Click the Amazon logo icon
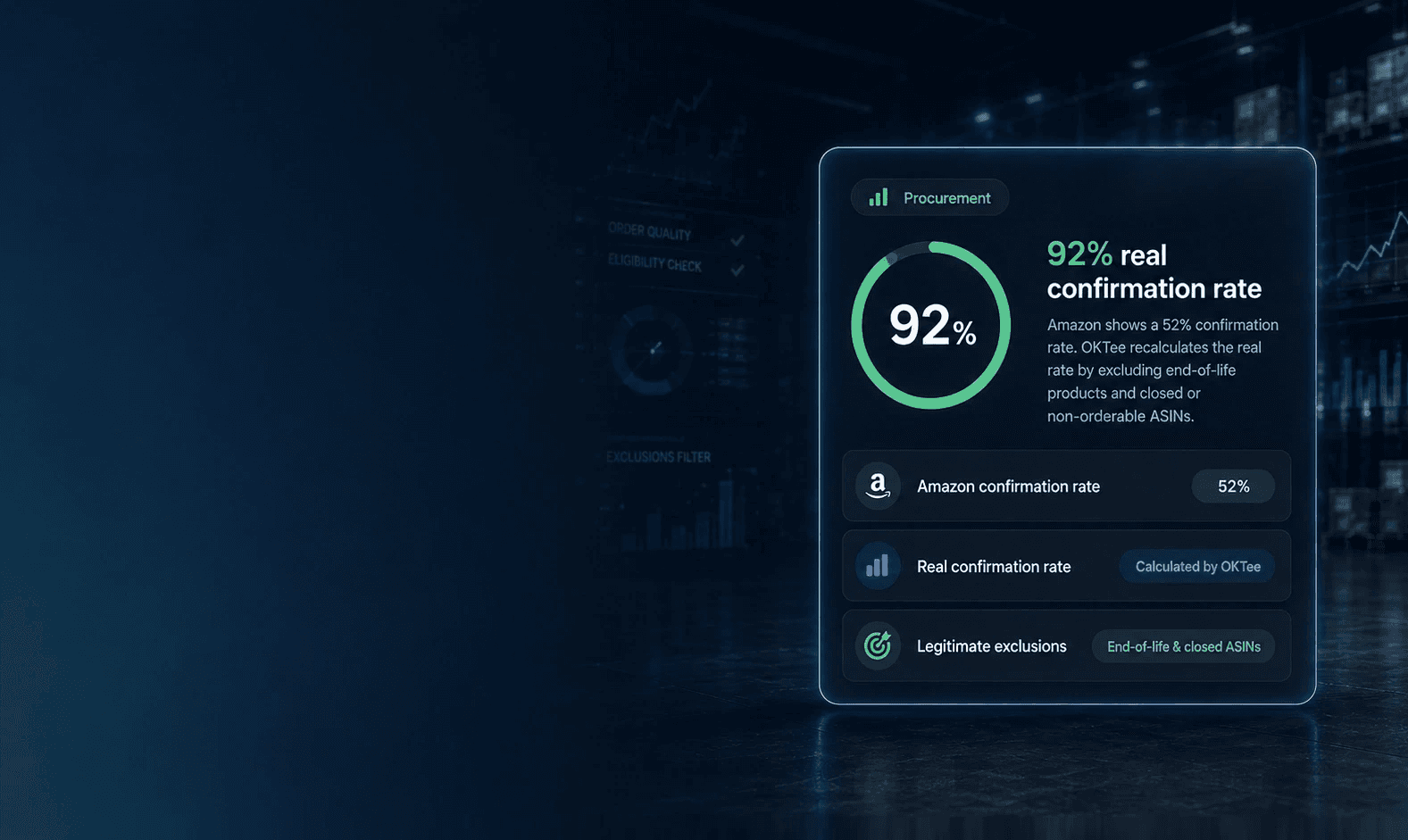 tap(878, 487)
